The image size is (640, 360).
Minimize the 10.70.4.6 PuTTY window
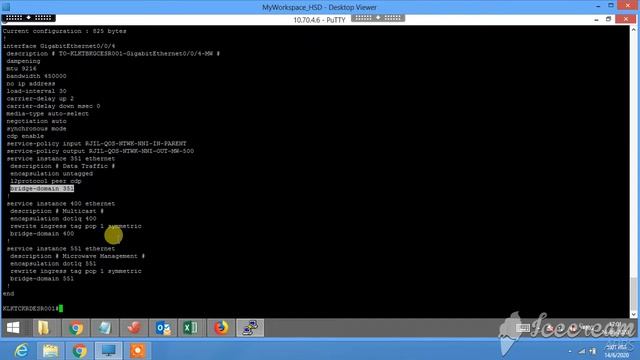click(x=596, y=19)
